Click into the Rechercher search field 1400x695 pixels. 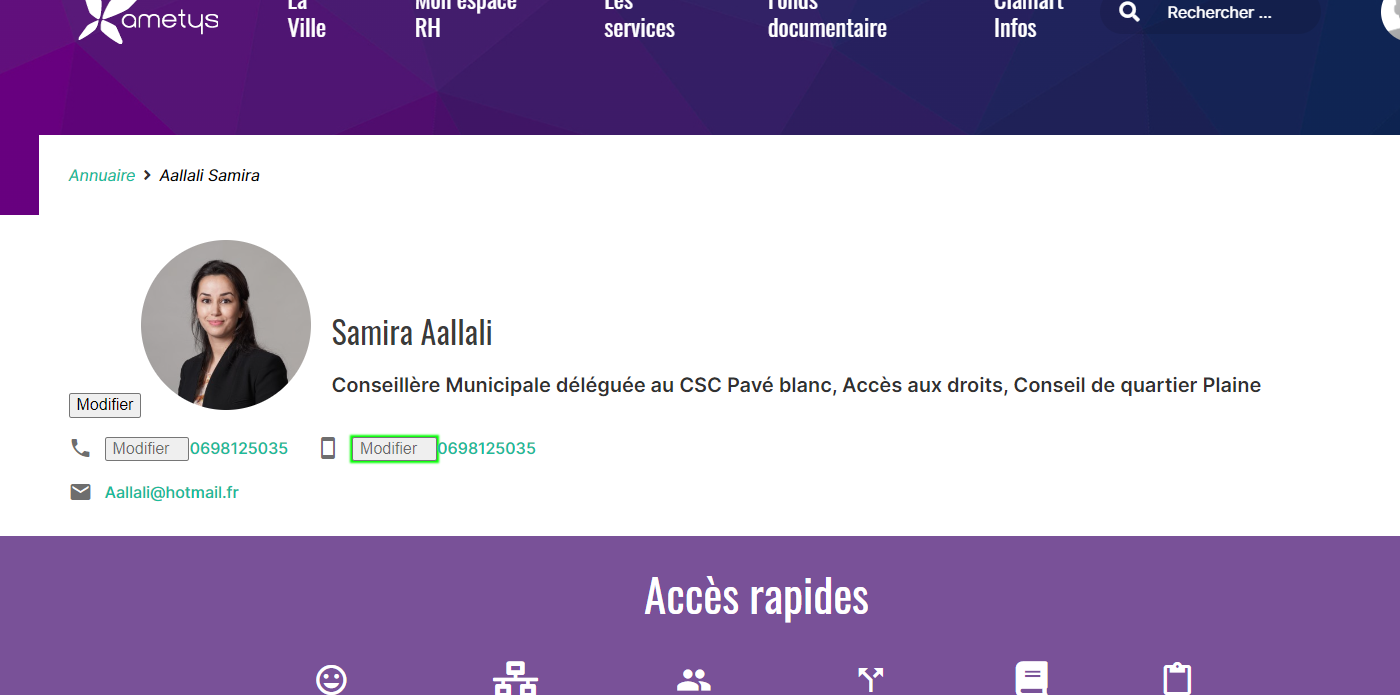[1235, 13]
